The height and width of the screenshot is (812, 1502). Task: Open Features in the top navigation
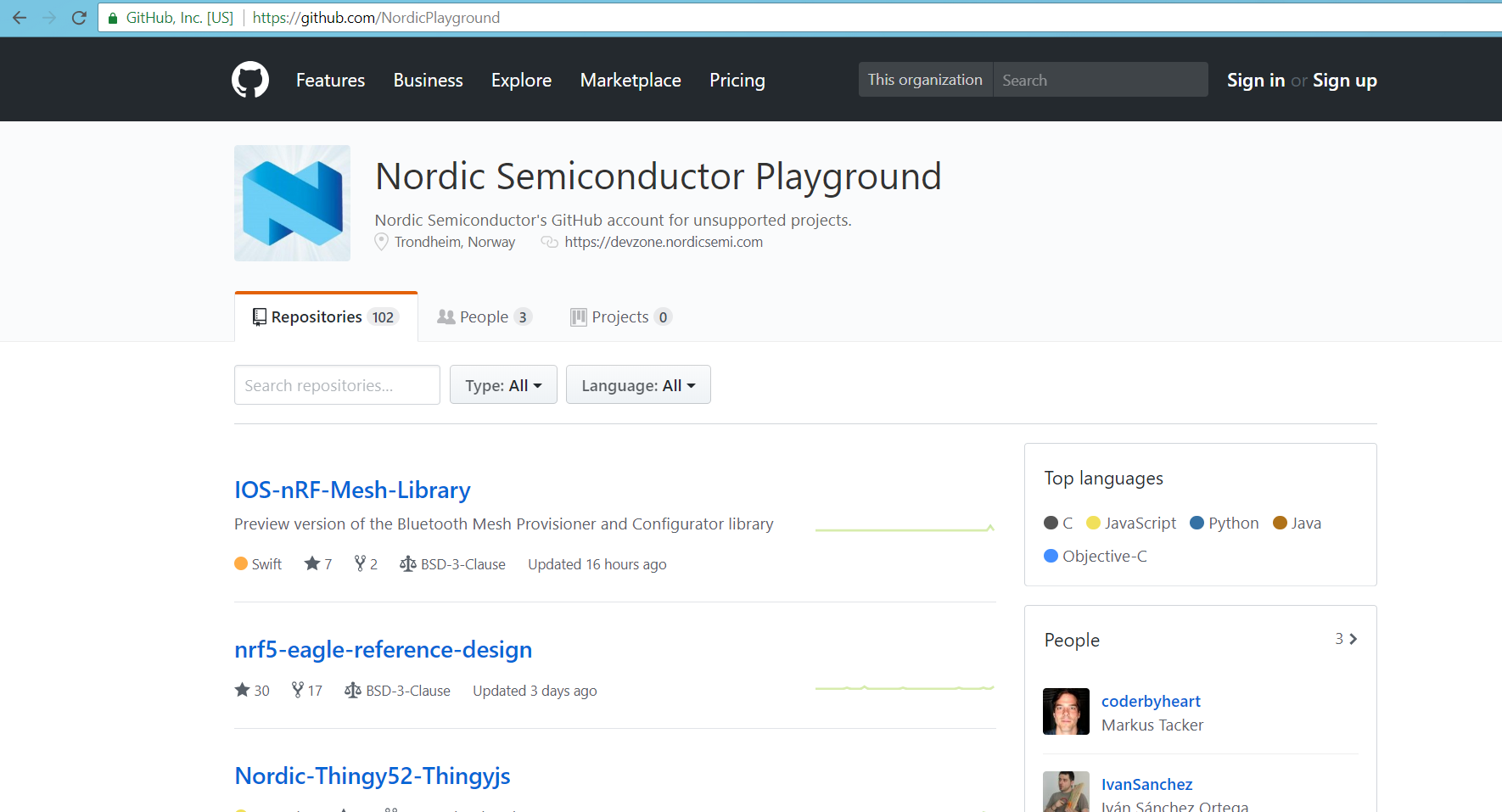[x=330, y=80]
